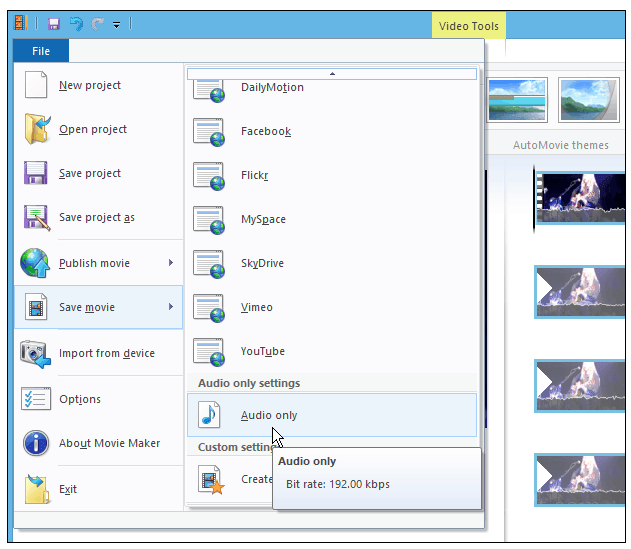Click the checklist icon for Options
This screenshot has height=549, width=631.
36,399
